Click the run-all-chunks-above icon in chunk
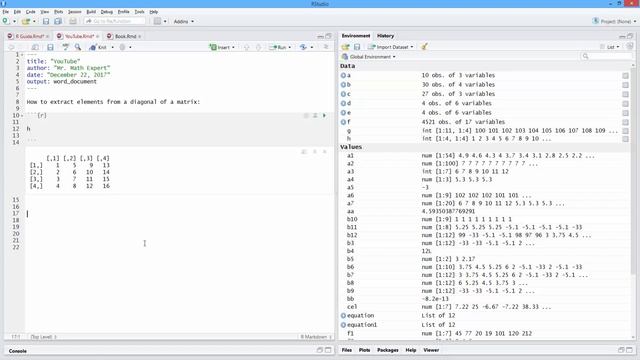The width and height of the screenshot is (640, 360). point(315,116)
